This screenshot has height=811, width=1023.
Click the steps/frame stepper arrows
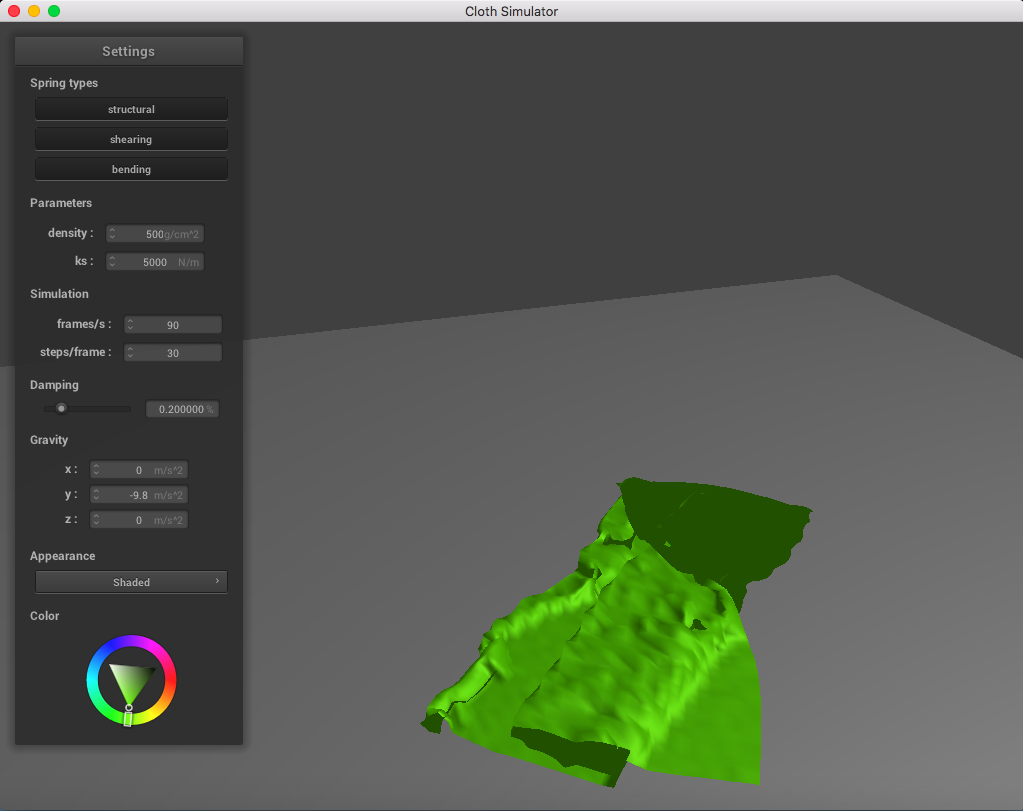tap(130, 352)
